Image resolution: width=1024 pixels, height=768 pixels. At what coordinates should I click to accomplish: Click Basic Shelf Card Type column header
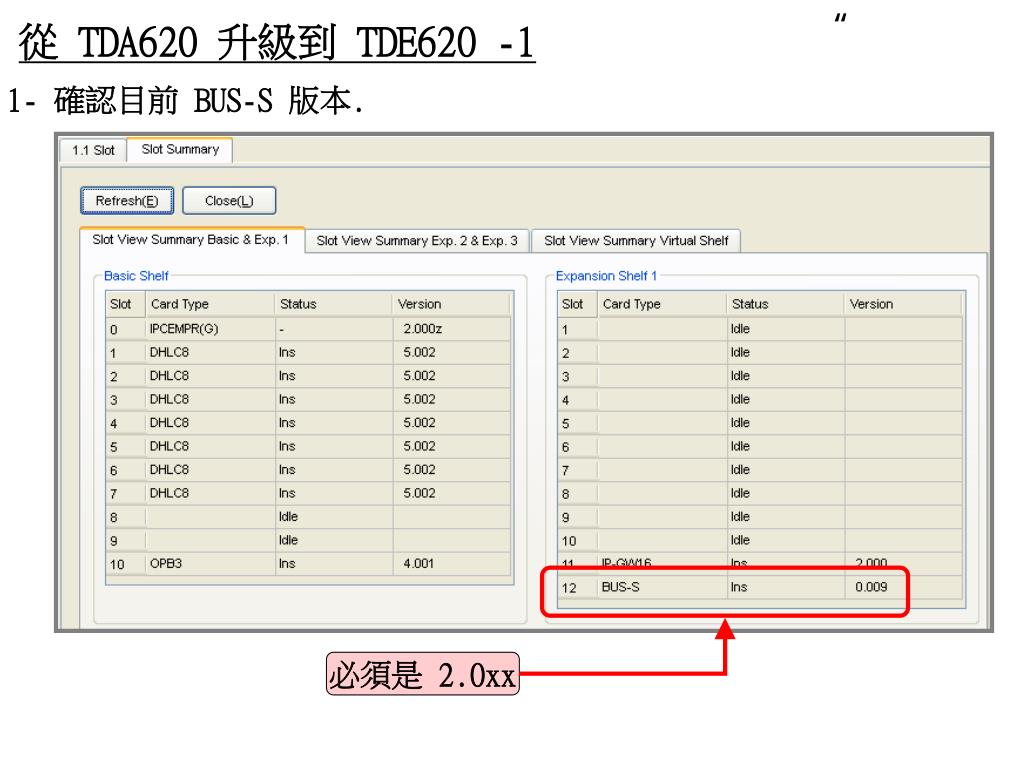click(x=179, y=305)
